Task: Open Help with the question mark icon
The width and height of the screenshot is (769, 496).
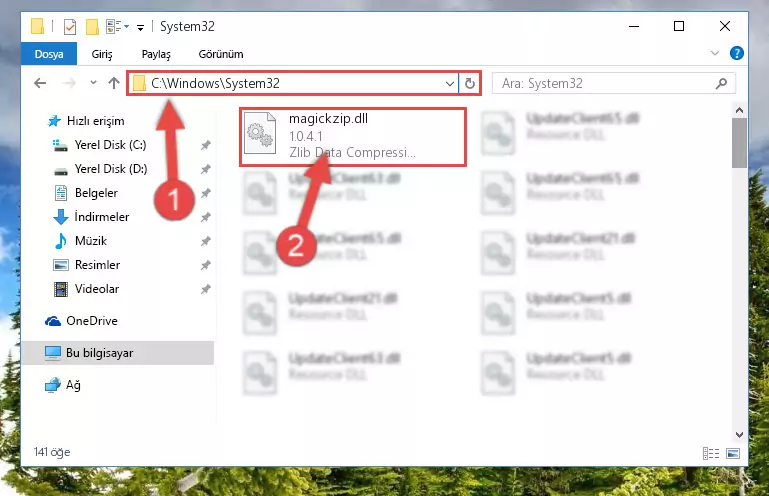Action: [737, 53]
